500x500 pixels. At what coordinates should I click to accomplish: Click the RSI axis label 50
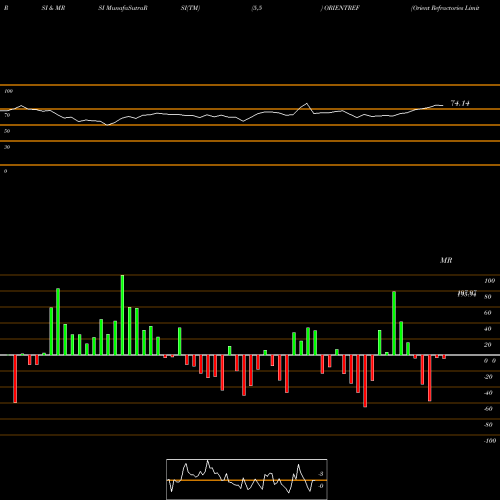pyautogui.click(x=7, y=131)
